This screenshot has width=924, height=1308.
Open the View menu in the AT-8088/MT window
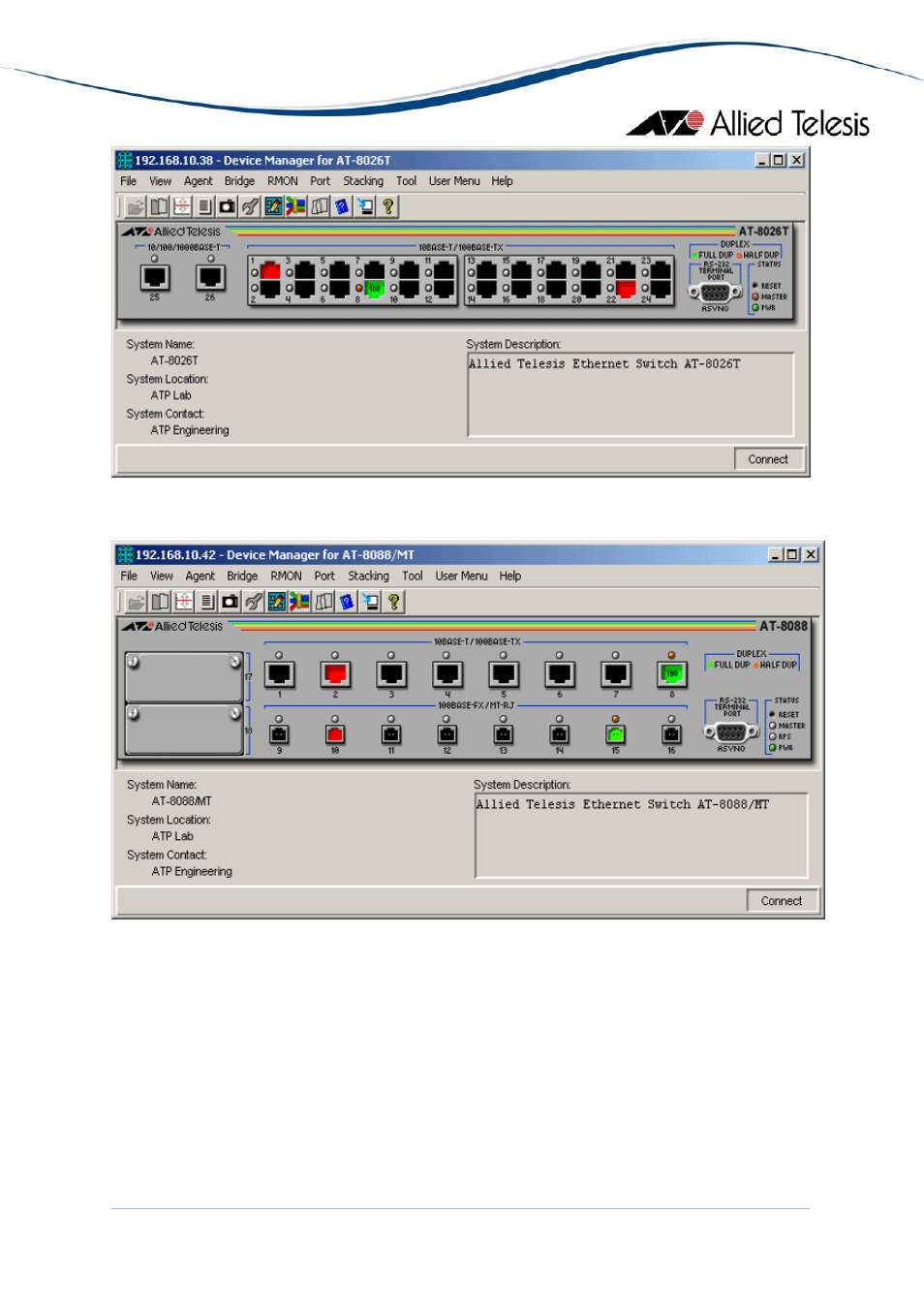point(162,576)
